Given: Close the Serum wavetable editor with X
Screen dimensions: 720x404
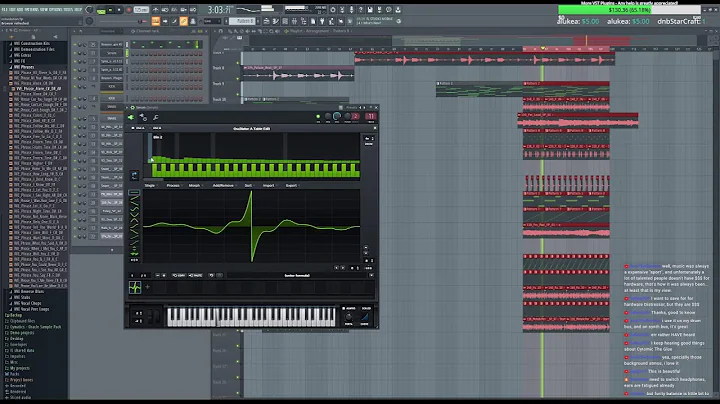Looking at the screenshot, I should [x=375, y=128].
